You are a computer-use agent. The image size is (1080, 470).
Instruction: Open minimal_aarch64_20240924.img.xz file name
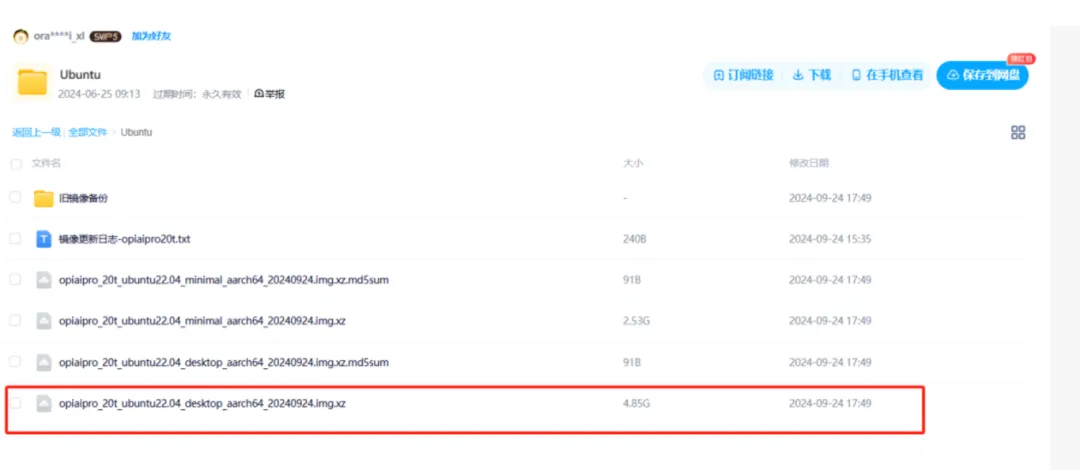tap(202, 321)
